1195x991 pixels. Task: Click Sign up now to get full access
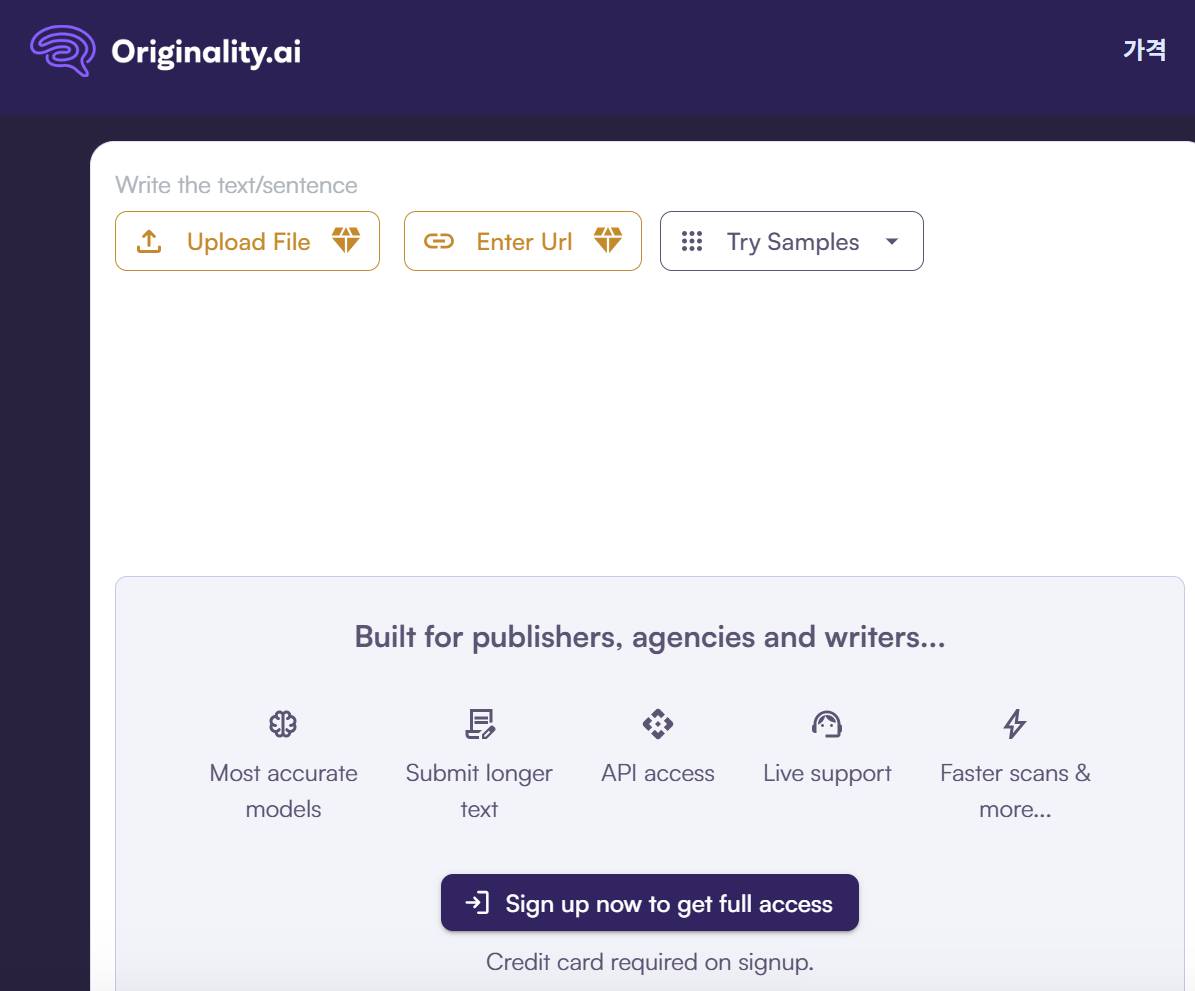(650, 903)
